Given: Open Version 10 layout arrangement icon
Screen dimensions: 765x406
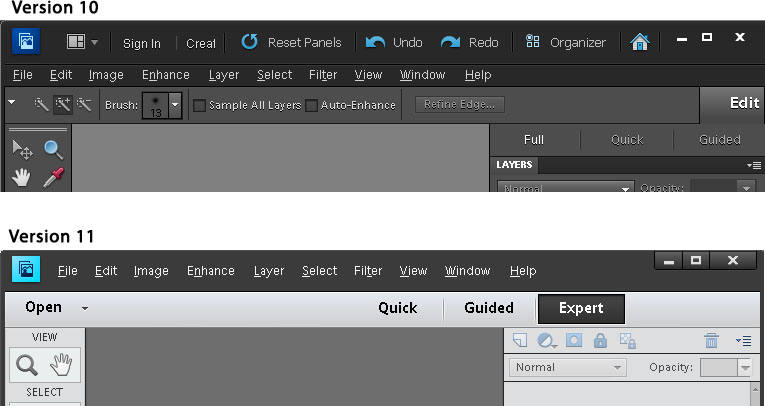Looking at the screenshot, I should (76, 42).
